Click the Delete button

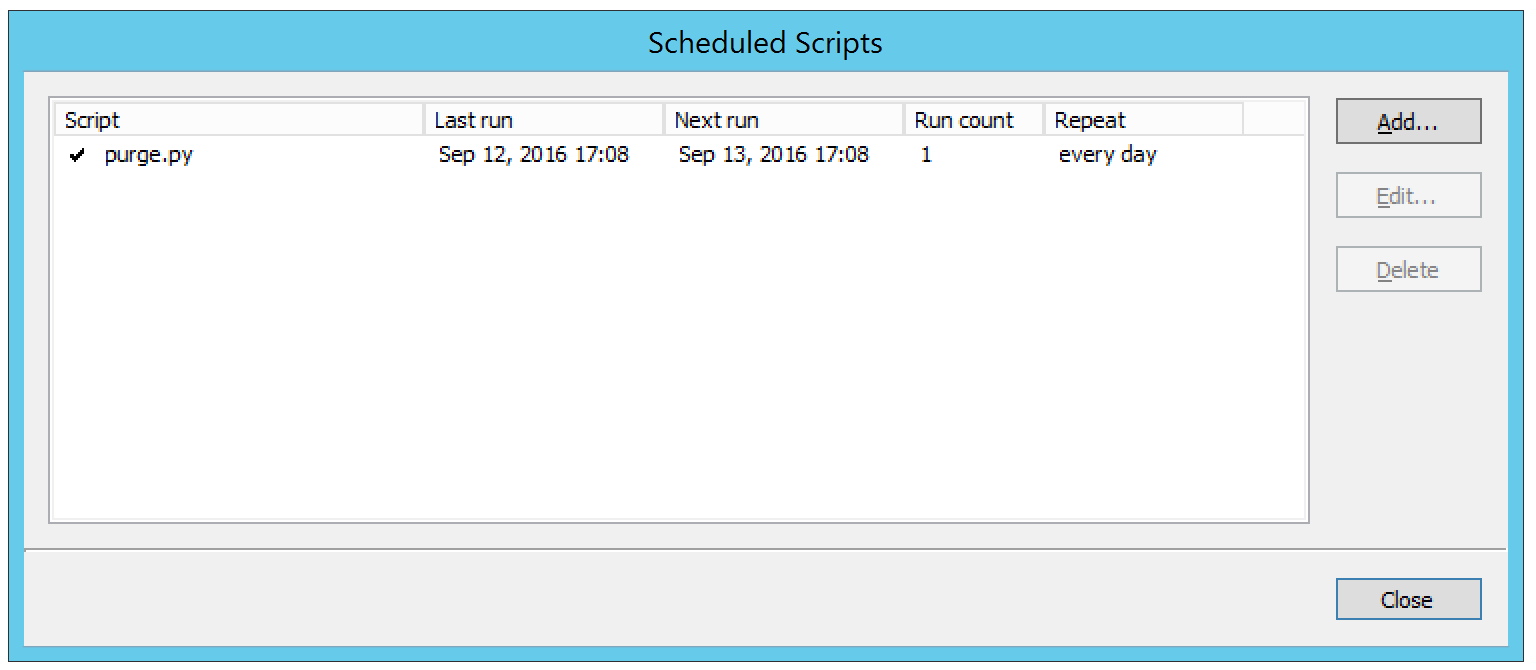(1408, 270)
